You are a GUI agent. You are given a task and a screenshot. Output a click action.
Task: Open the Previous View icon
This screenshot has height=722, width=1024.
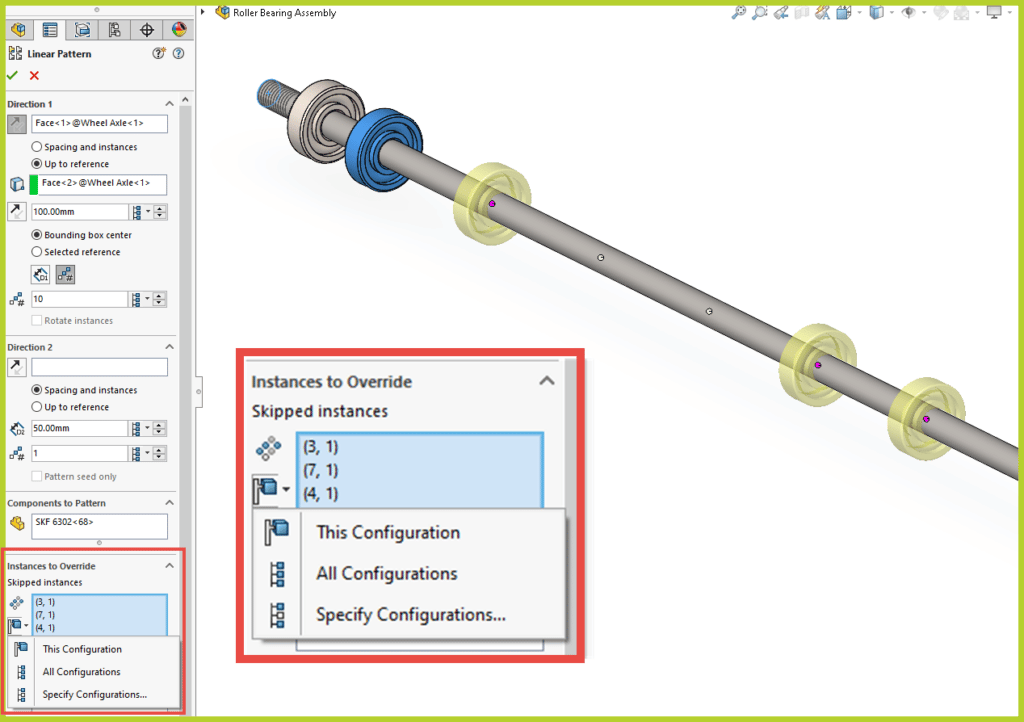pos(781,13)
